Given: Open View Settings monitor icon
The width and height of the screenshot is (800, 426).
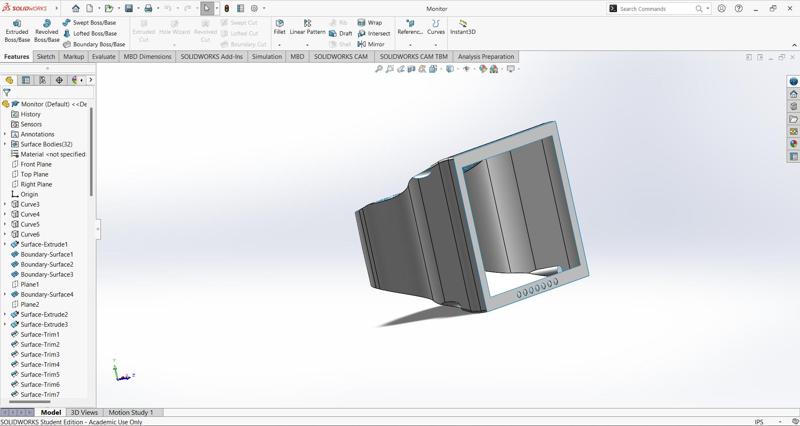Looking at the screenshot, I should tap(510, 69).
